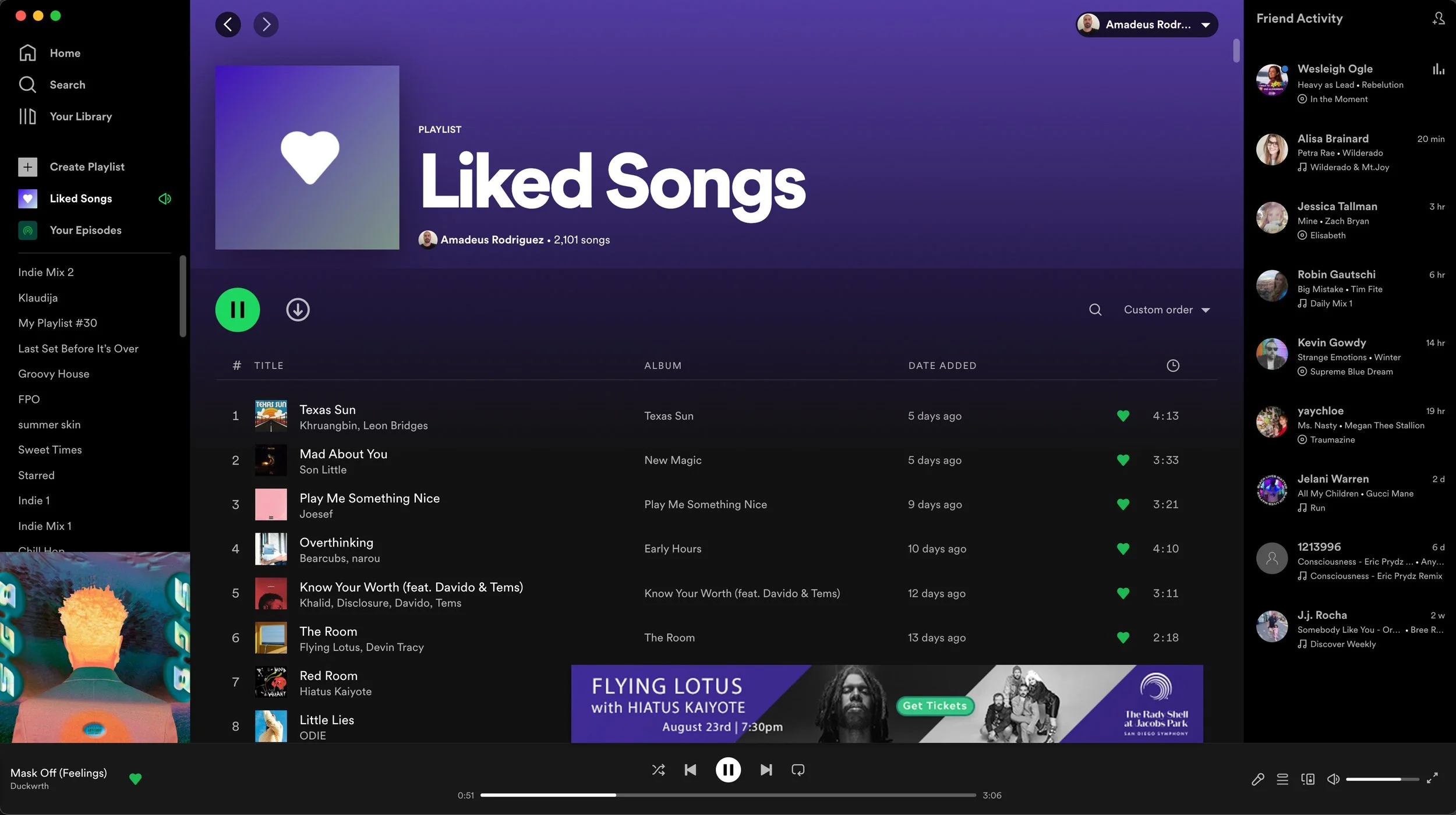Download the Liked Songs playlist

click(298, 310)
